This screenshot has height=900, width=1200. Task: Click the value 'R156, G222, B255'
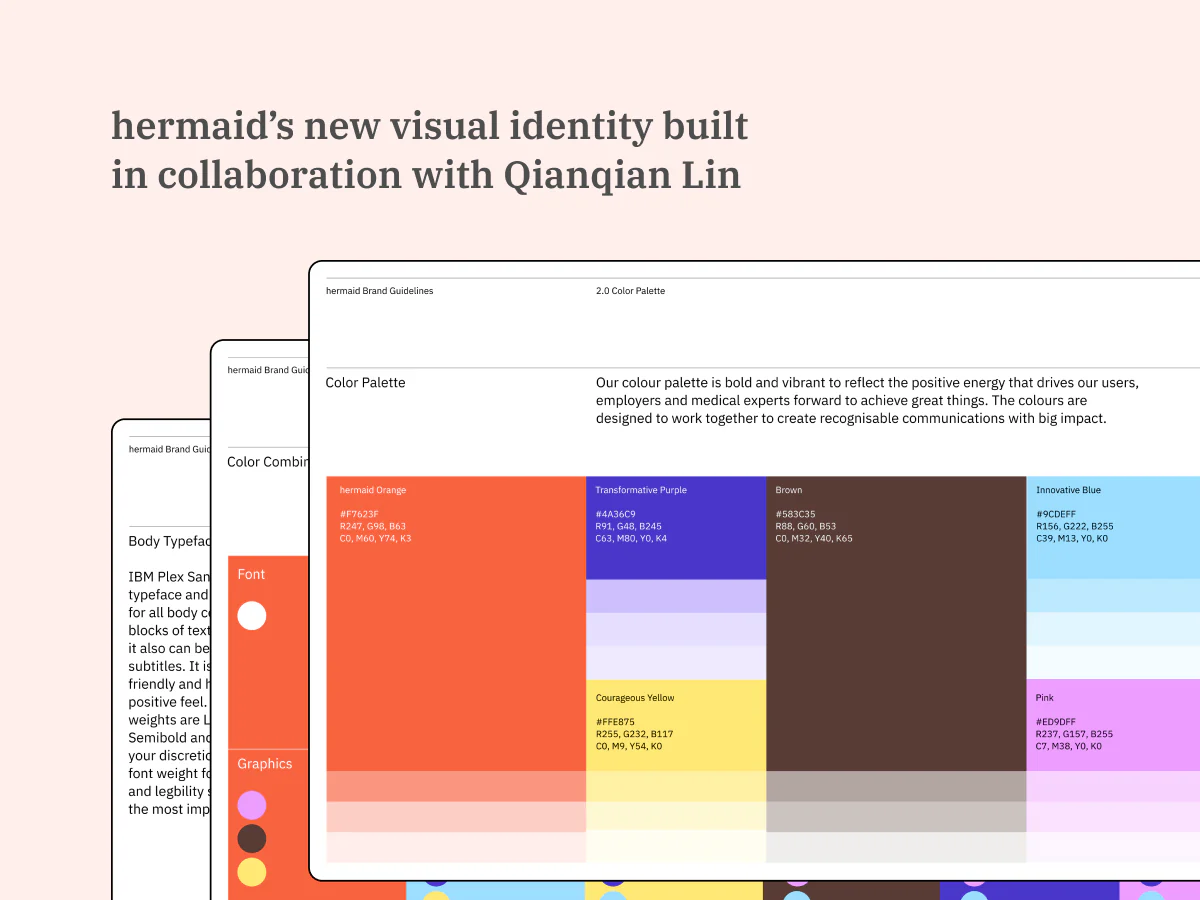point(1075,526)
